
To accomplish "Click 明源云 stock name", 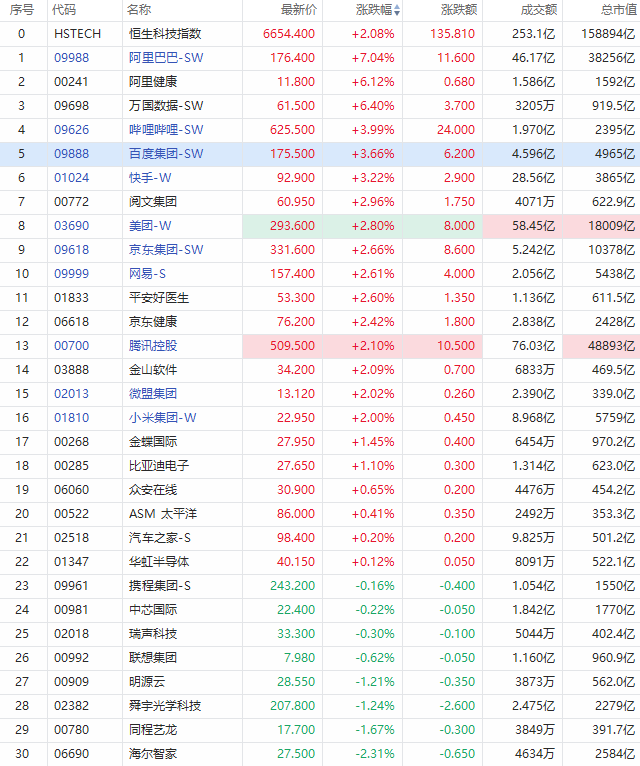I will [x=147, y=681].
